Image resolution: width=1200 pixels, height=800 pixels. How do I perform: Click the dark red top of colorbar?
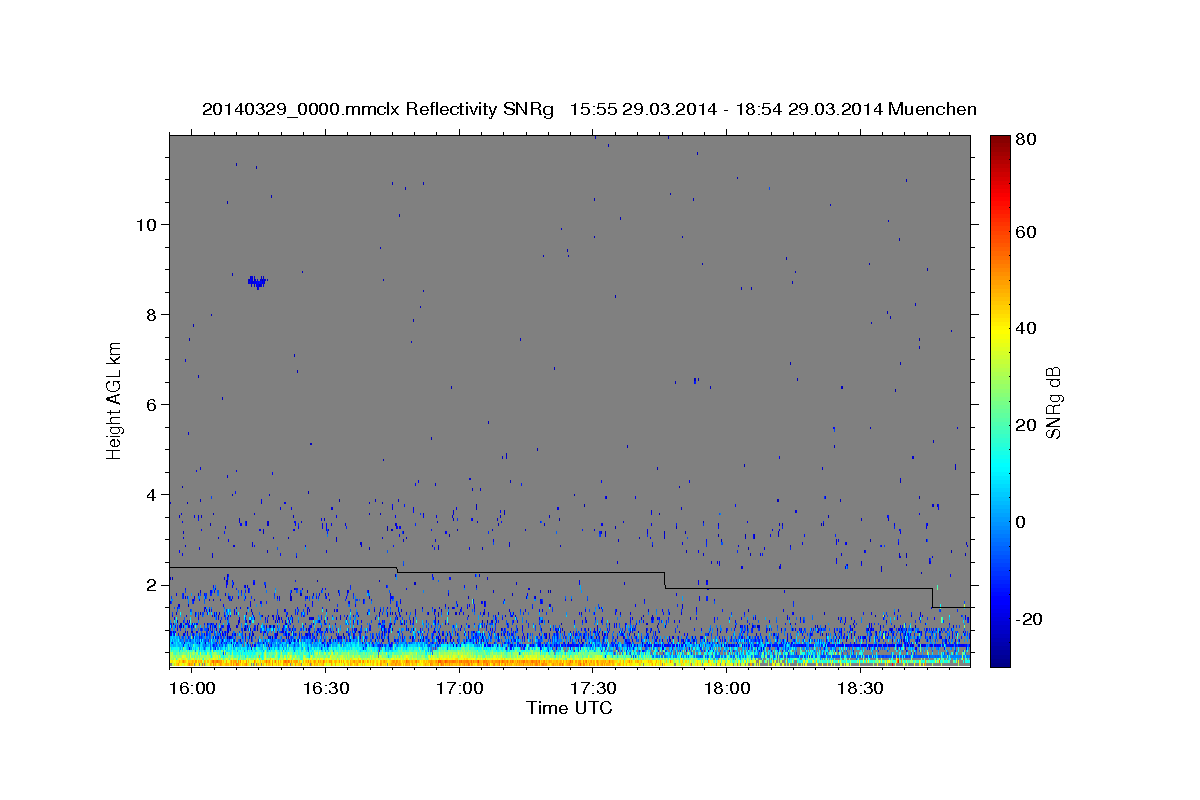(x=999, y=145)
